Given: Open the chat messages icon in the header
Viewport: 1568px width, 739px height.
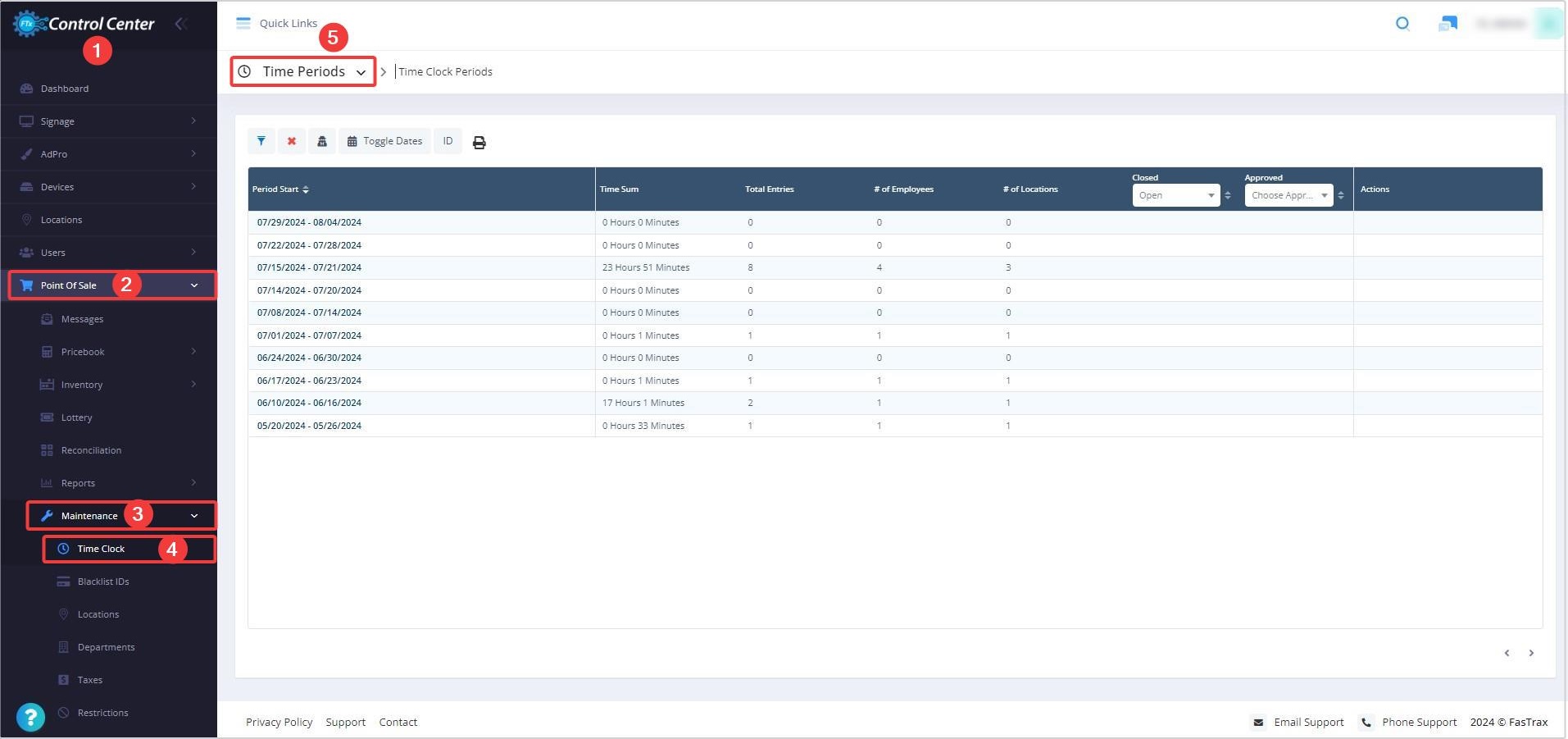Looking at the screenshot, I should click(1448, 24).
